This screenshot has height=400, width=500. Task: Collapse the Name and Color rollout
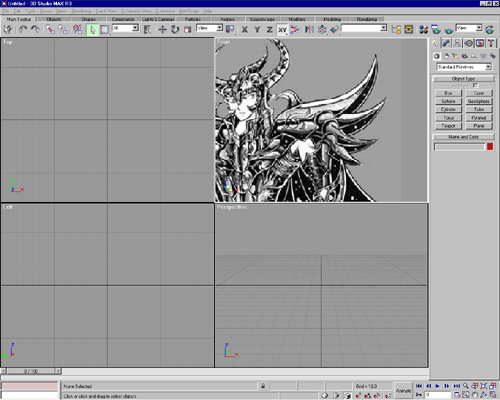click(x=463, y=137)
